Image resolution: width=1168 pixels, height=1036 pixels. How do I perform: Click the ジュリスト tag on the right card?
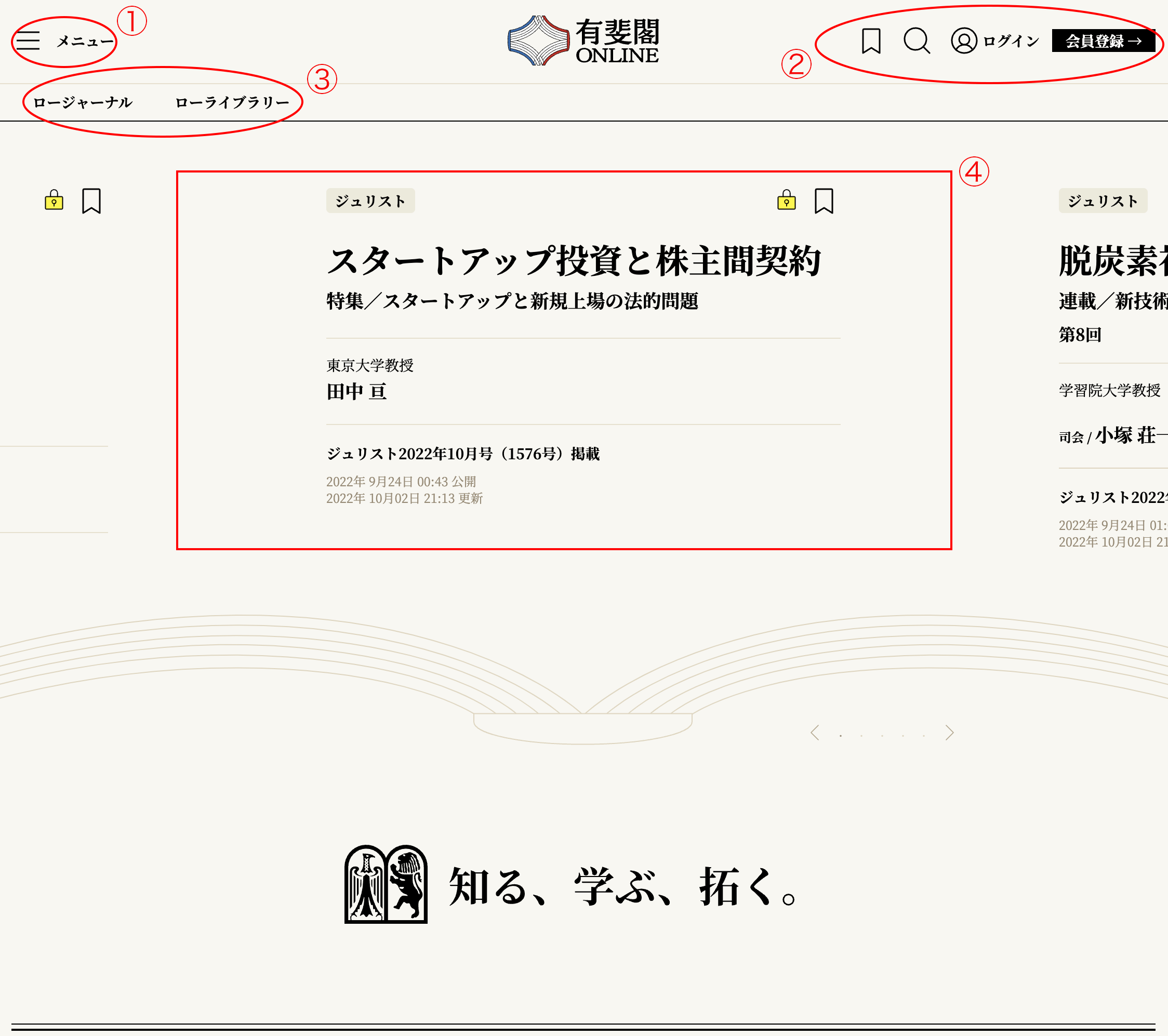click(x=1103, y=201)
